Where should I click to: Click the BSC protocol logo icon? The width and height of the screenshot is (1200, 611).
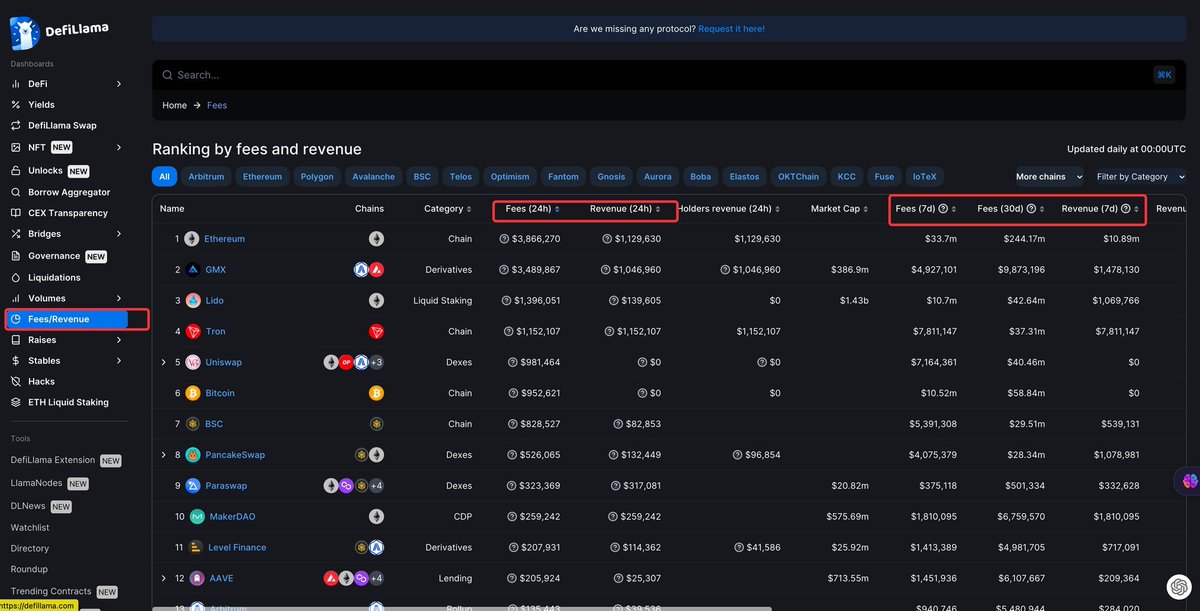coord(193,424)
